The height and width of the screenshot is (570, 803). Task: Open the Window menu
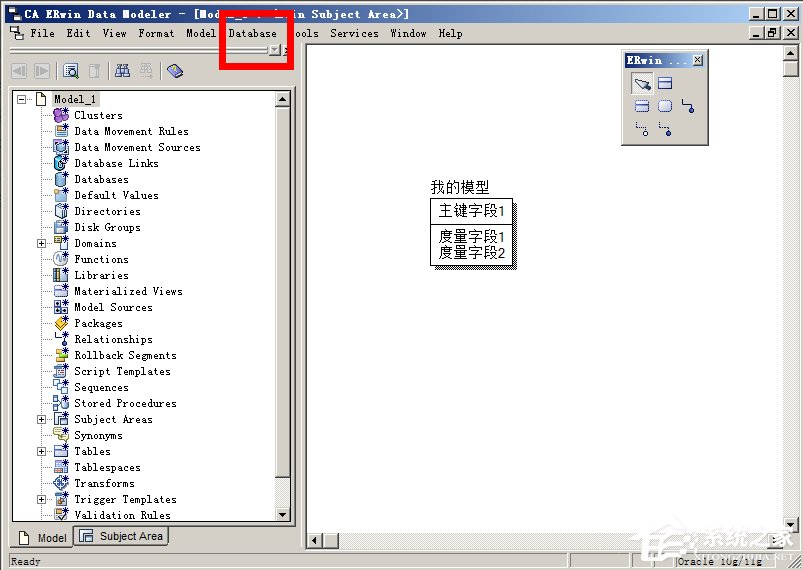pos(408,33)
